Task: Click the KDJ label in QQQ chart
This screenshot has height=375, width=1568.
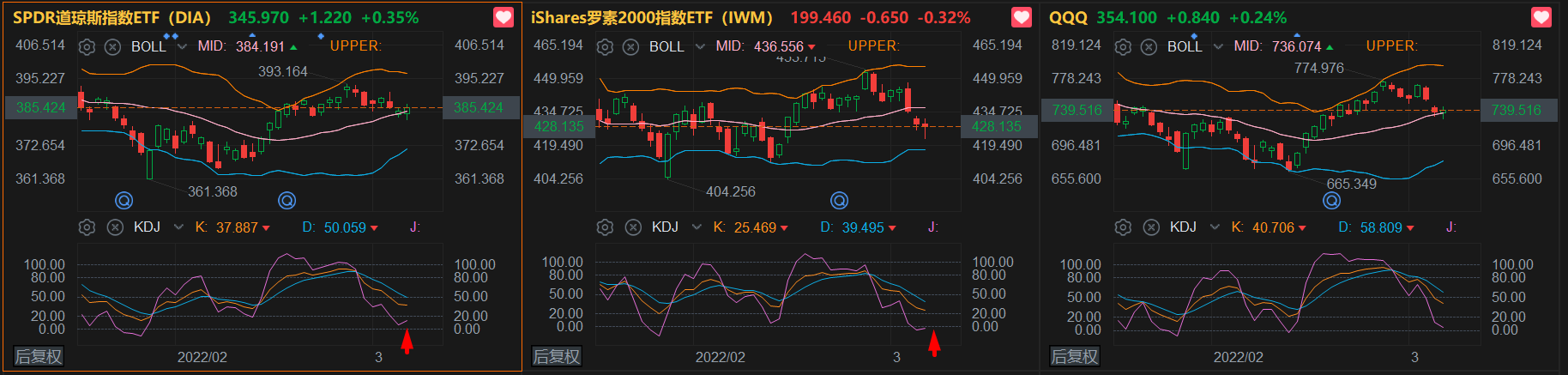Action: tap(1183, 227)
